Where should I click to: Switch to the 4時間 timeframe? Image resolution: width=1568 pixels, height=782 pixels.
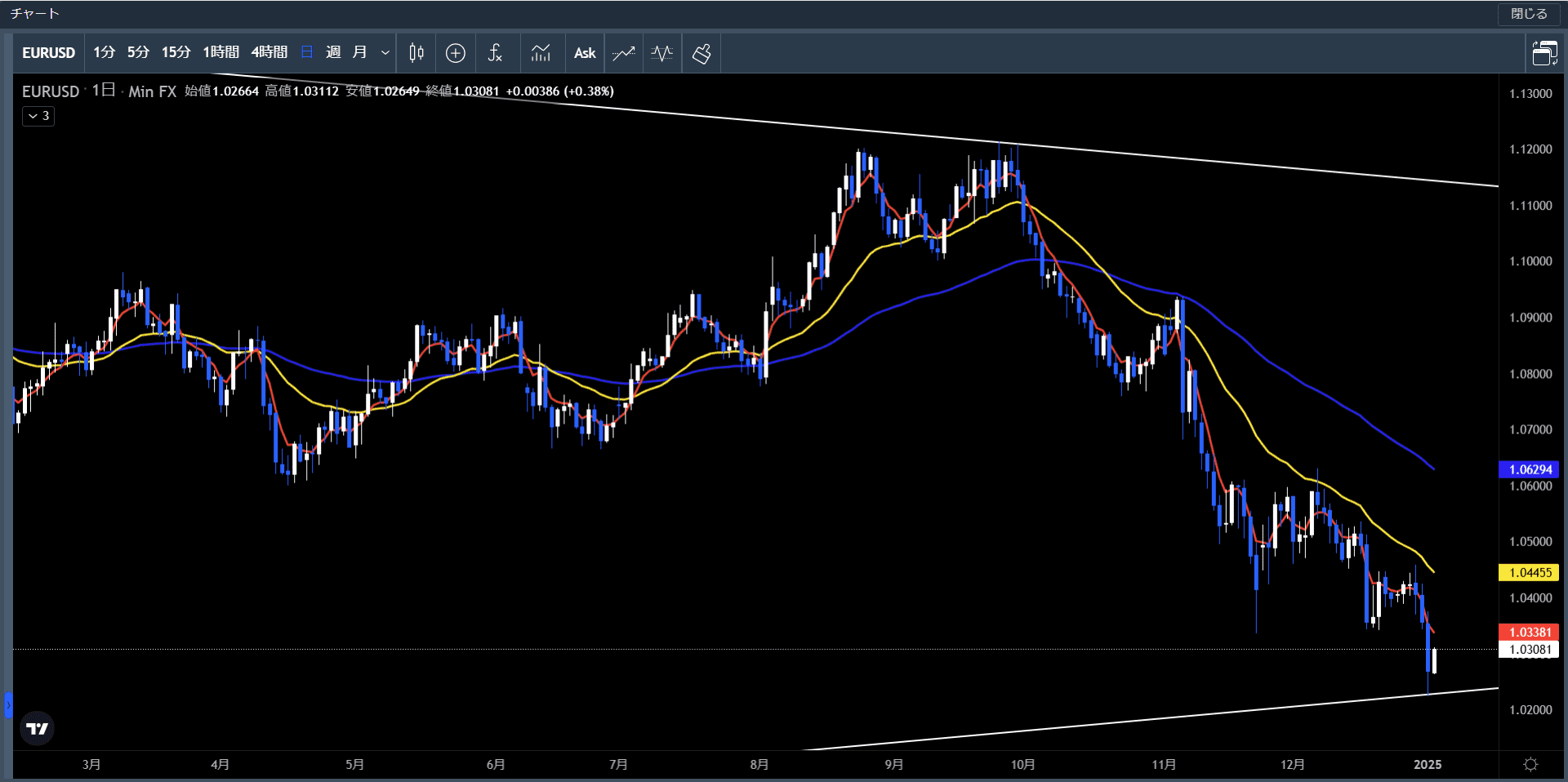click(269, 52)
